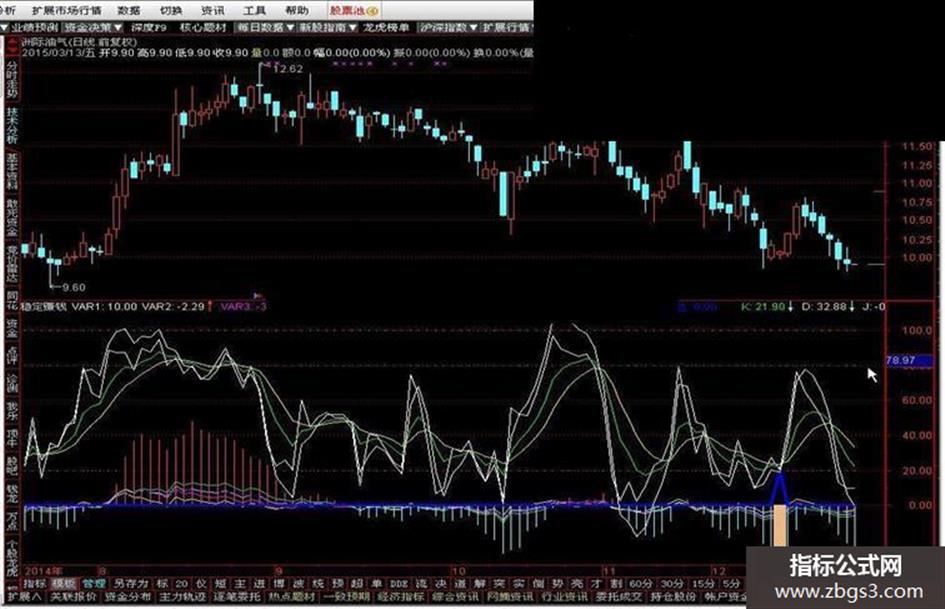The image size is (945, 609).
Task: Open the 数据 menu
Action: pyautogui.click(x=128, y=10)
